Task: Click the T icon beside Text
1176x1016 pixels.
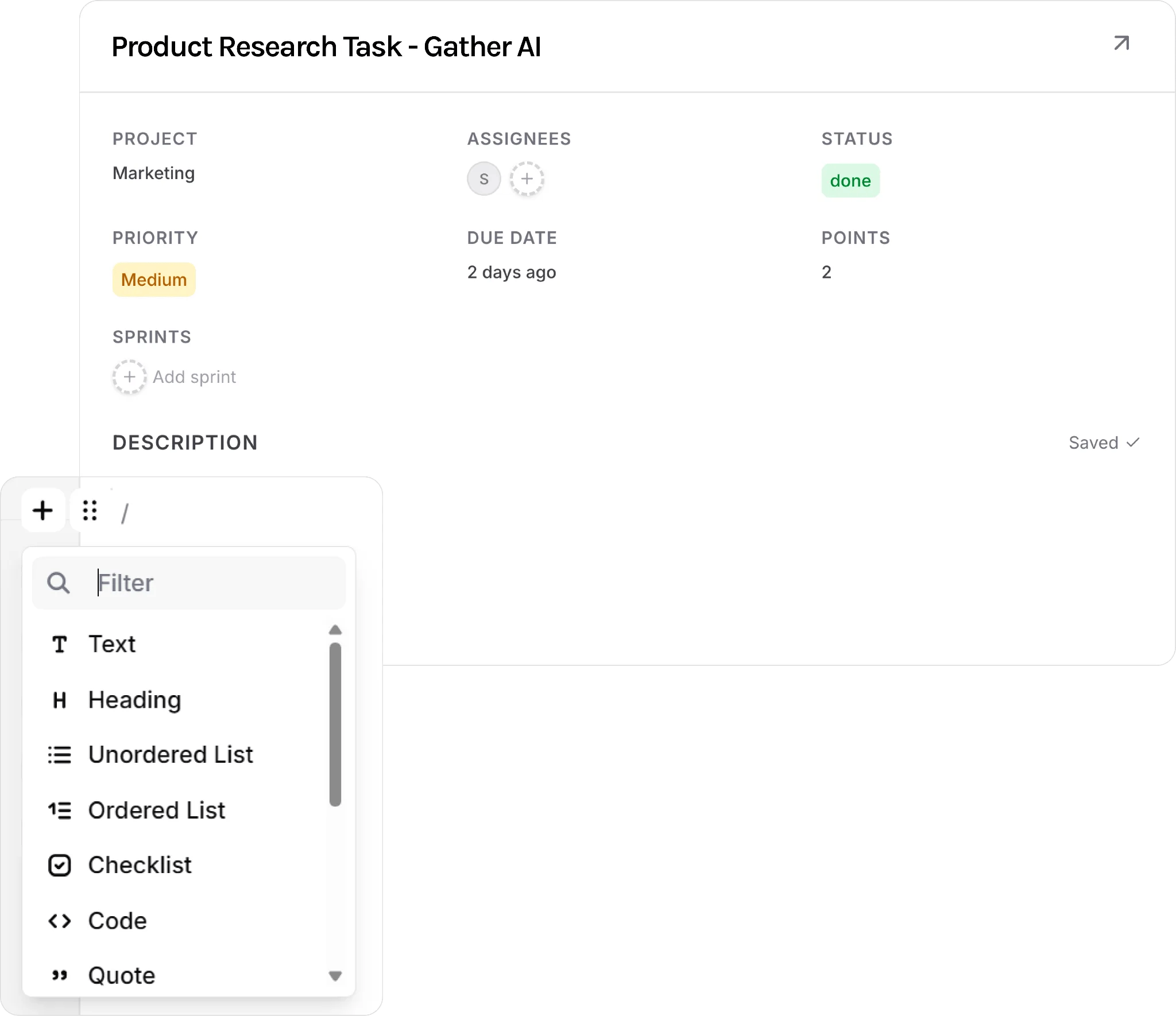Action: tap(60, 644)
